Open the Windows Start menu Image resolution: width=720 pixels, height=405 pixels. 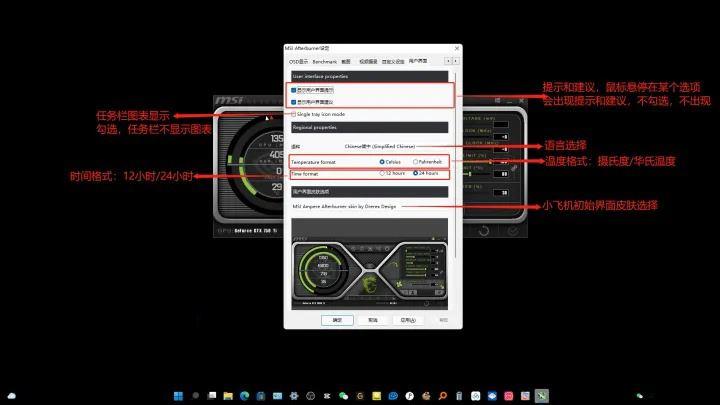tap(178, 396)
